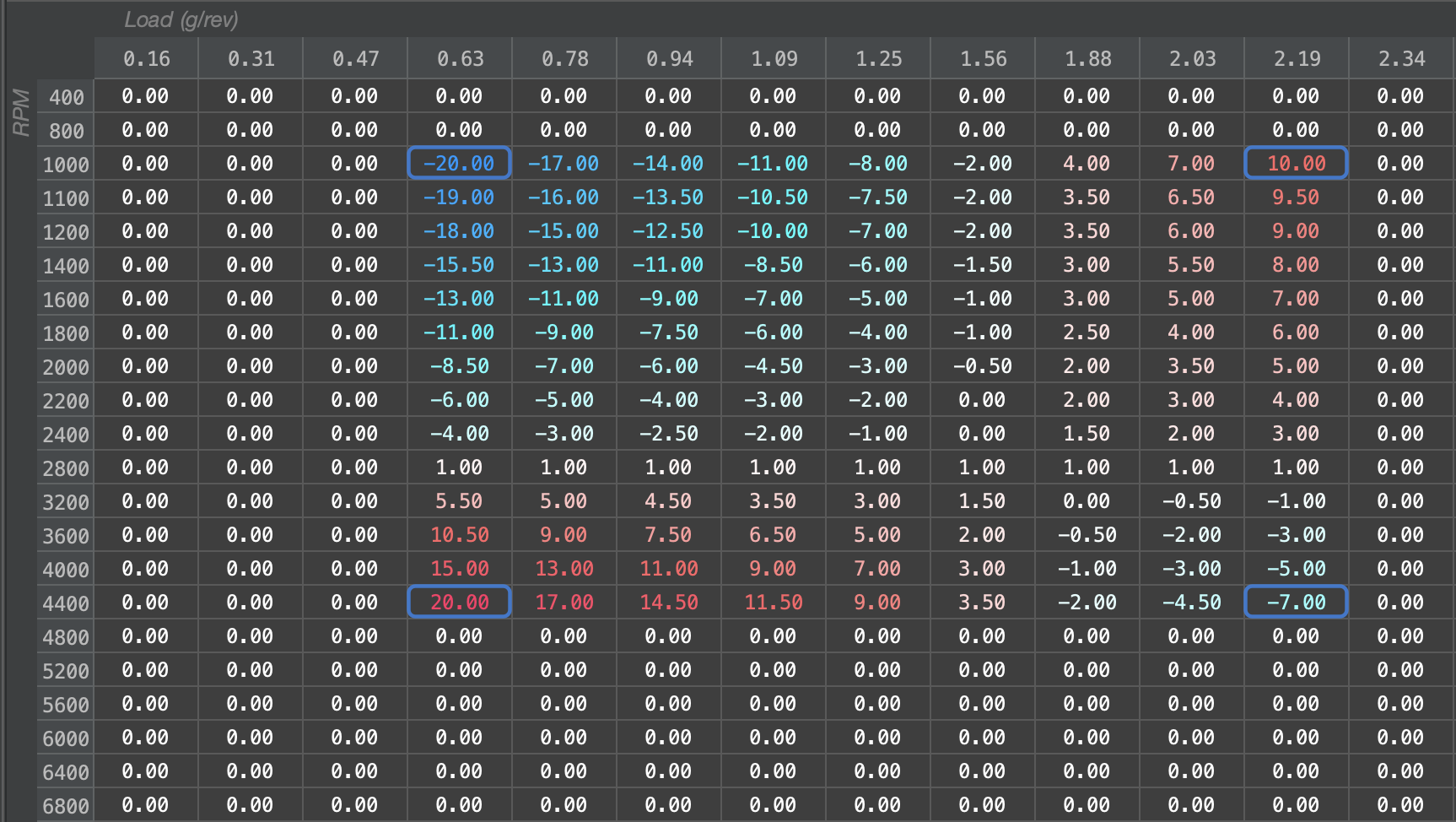Select the 2.19 load column header

[x=1297, y=58]
